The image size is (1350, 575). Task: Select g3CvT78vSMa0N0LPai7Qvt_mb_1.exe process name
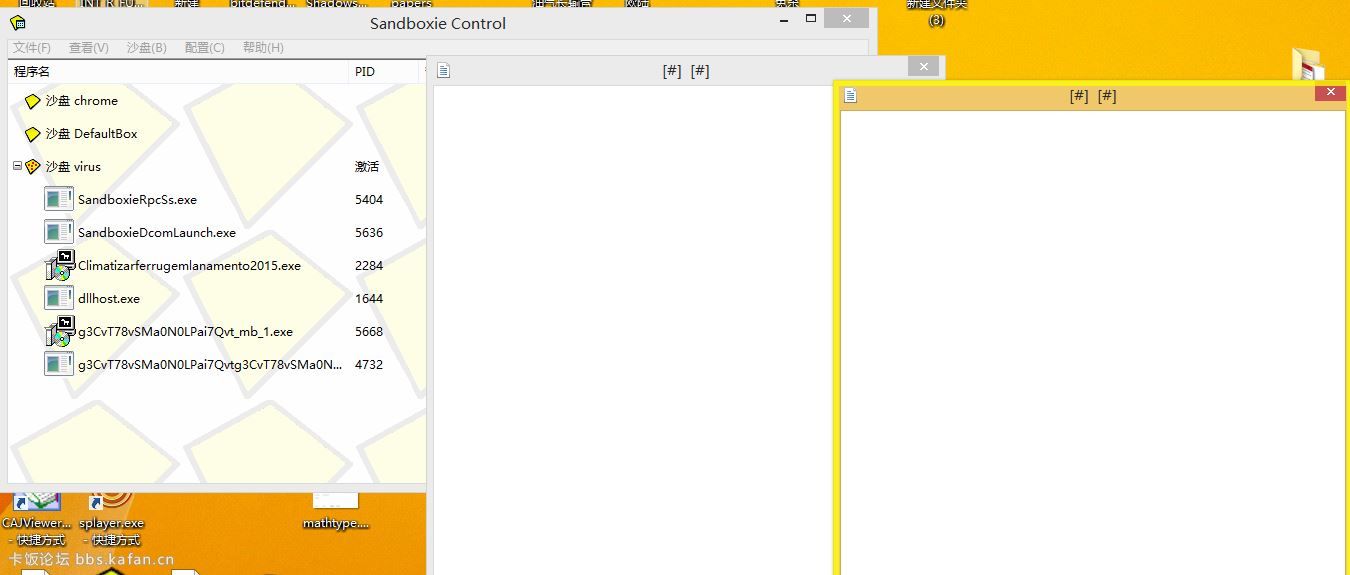coord(186,332)
